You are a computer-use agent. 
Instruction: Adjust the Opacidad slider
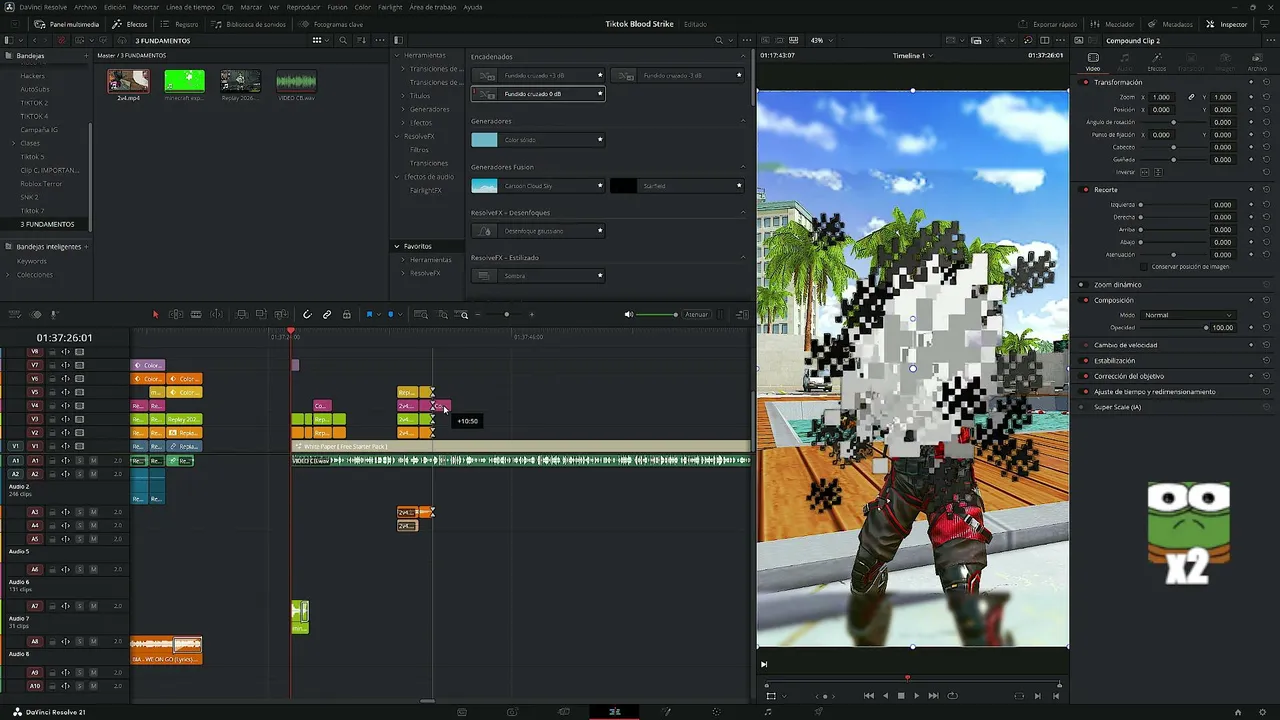tap(1174, 328)
